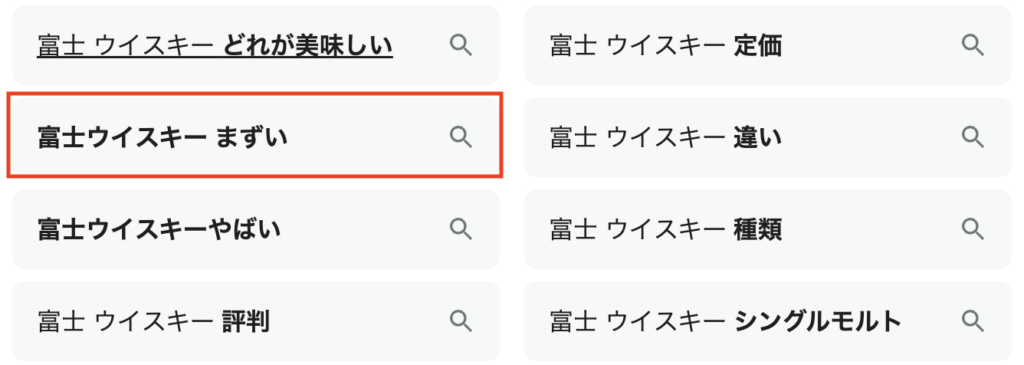Open the 富士 ウイスキー 種類 search
This screenshot has width=1024, height=365.
[x=665, y=229]
